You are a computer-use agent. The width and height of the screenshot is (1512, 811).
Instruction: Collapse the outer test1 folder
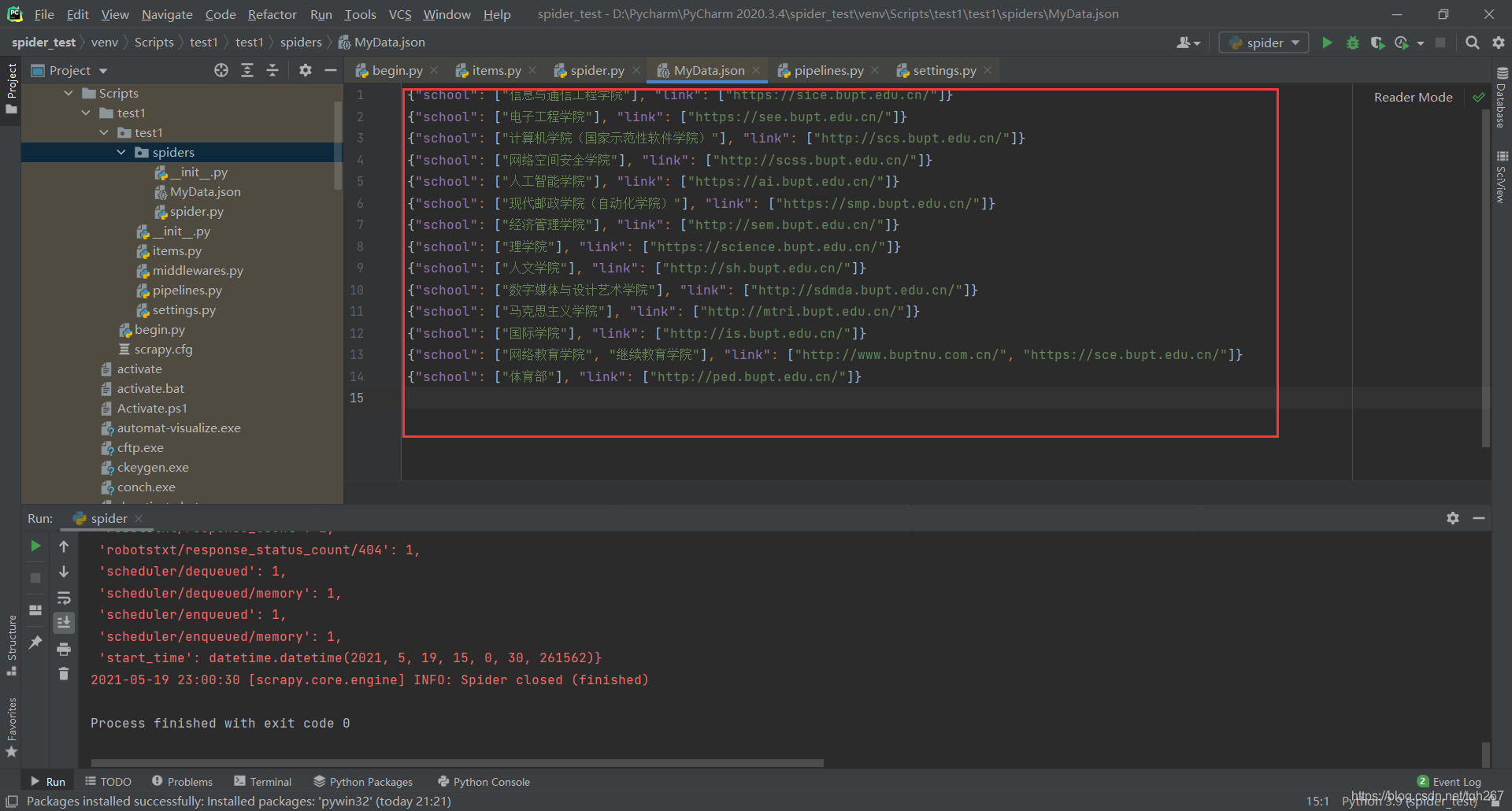[86, 113]
